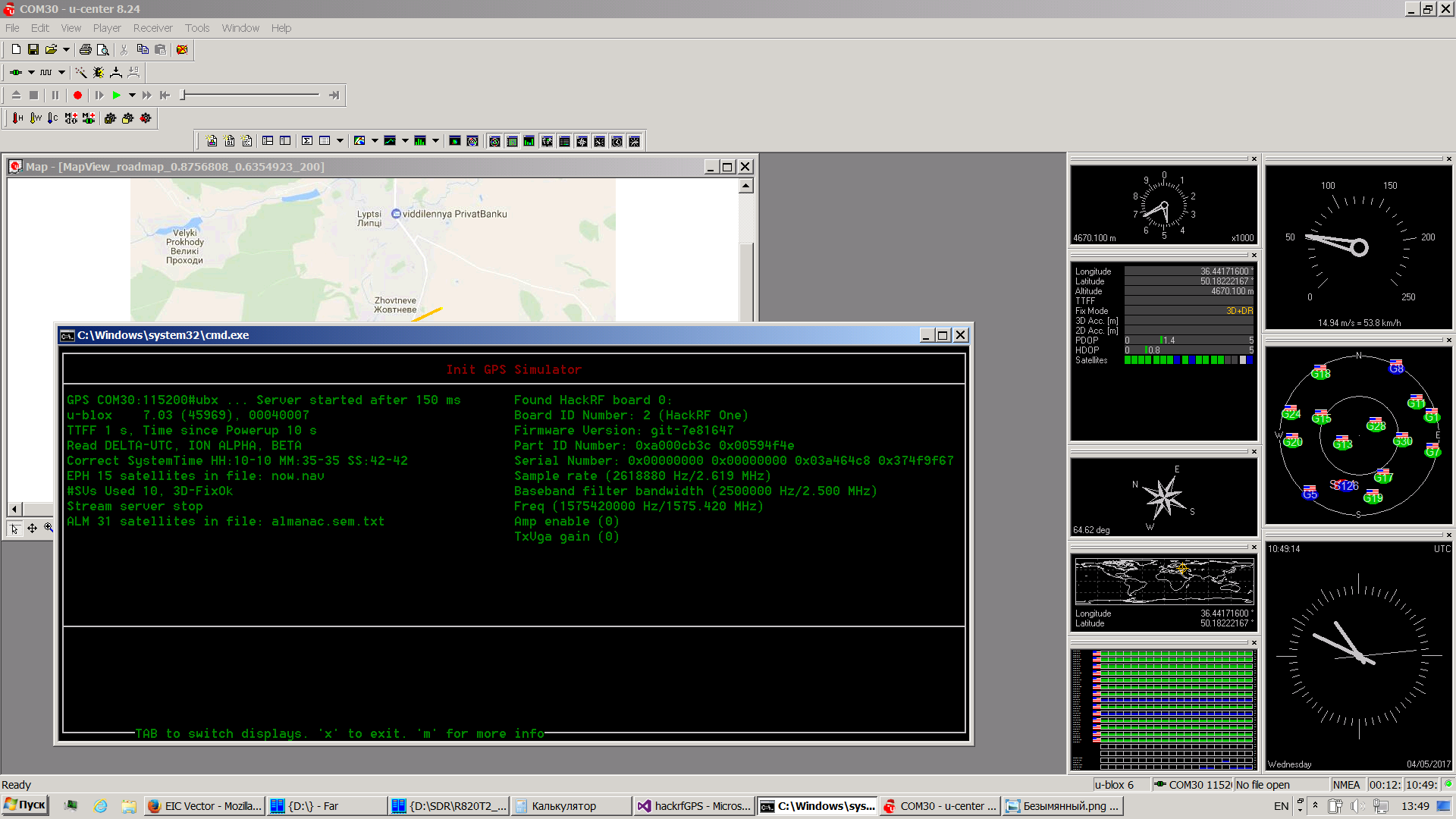Screen dimensions: 1456x819
Task: Click the Coldstart (C) thermometer icon
Action: tap(52, 118)
